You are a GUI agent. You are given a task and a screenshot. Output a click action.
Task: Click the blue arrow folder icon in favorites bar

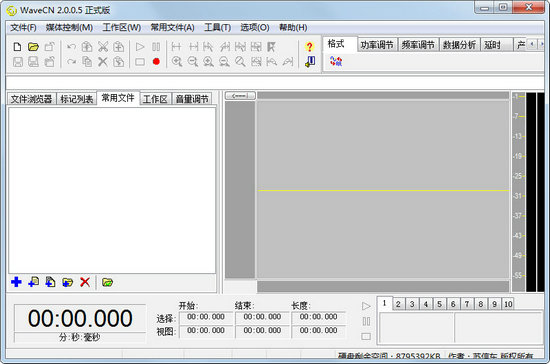(x=67, y=282)
